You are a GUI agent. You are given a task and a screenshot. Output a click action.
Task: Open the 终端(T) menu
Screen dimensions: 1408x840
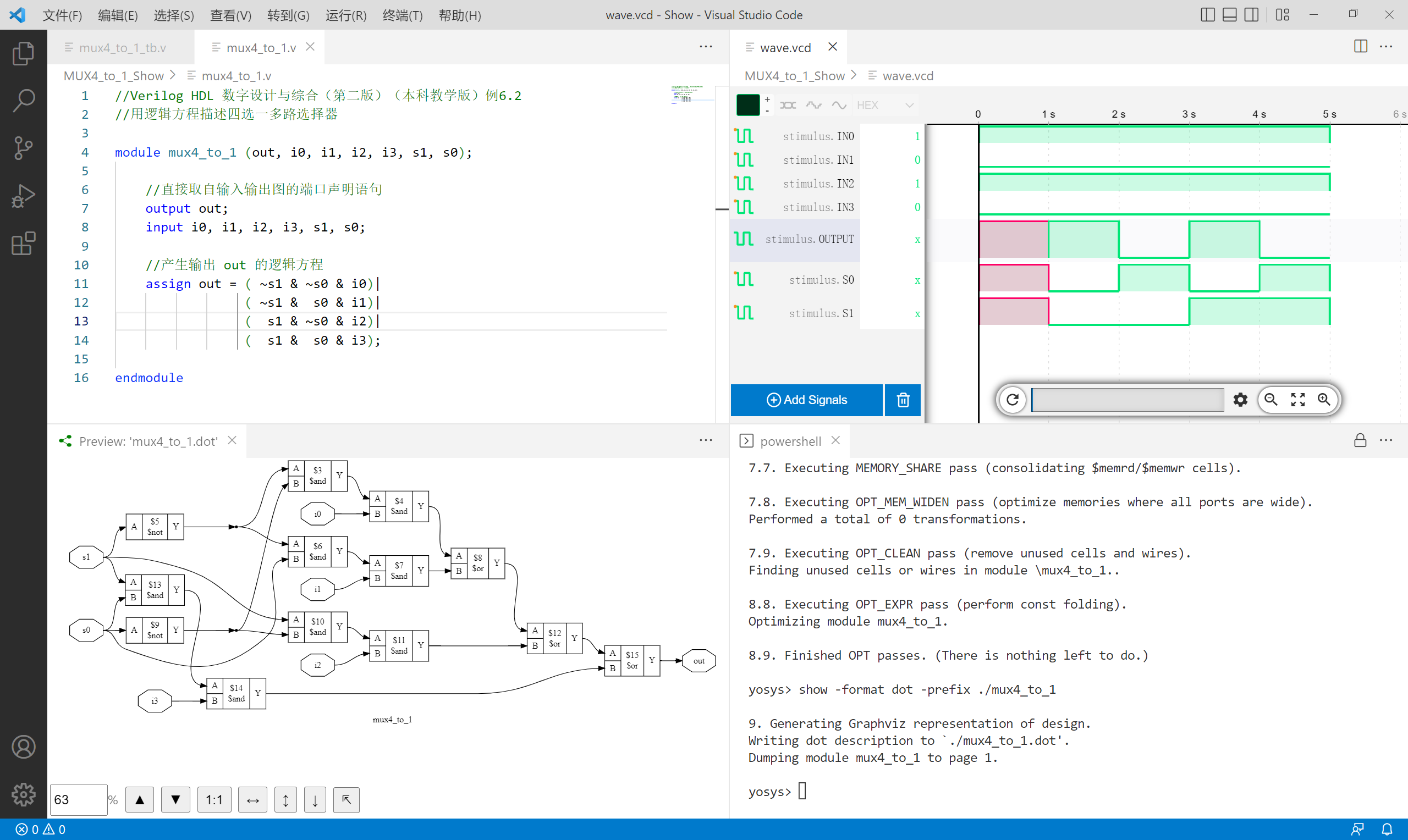pos(403,15)
